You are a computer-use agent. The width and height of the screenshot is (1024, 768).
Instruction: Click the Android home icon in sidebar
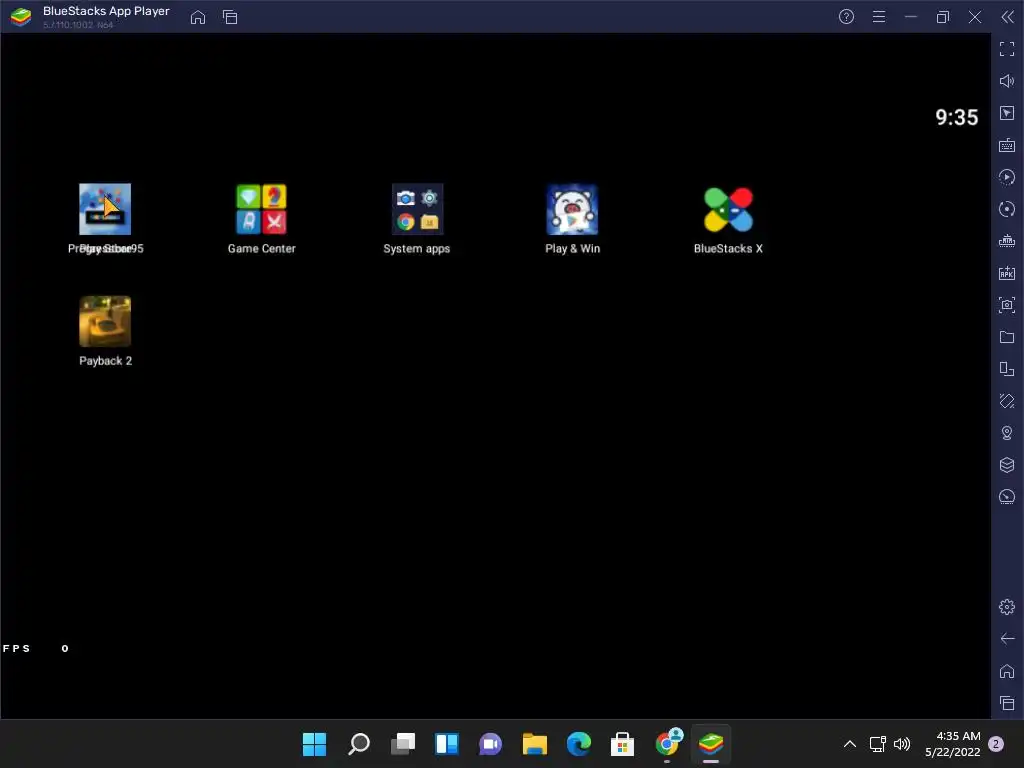[x=1007, y=671]
